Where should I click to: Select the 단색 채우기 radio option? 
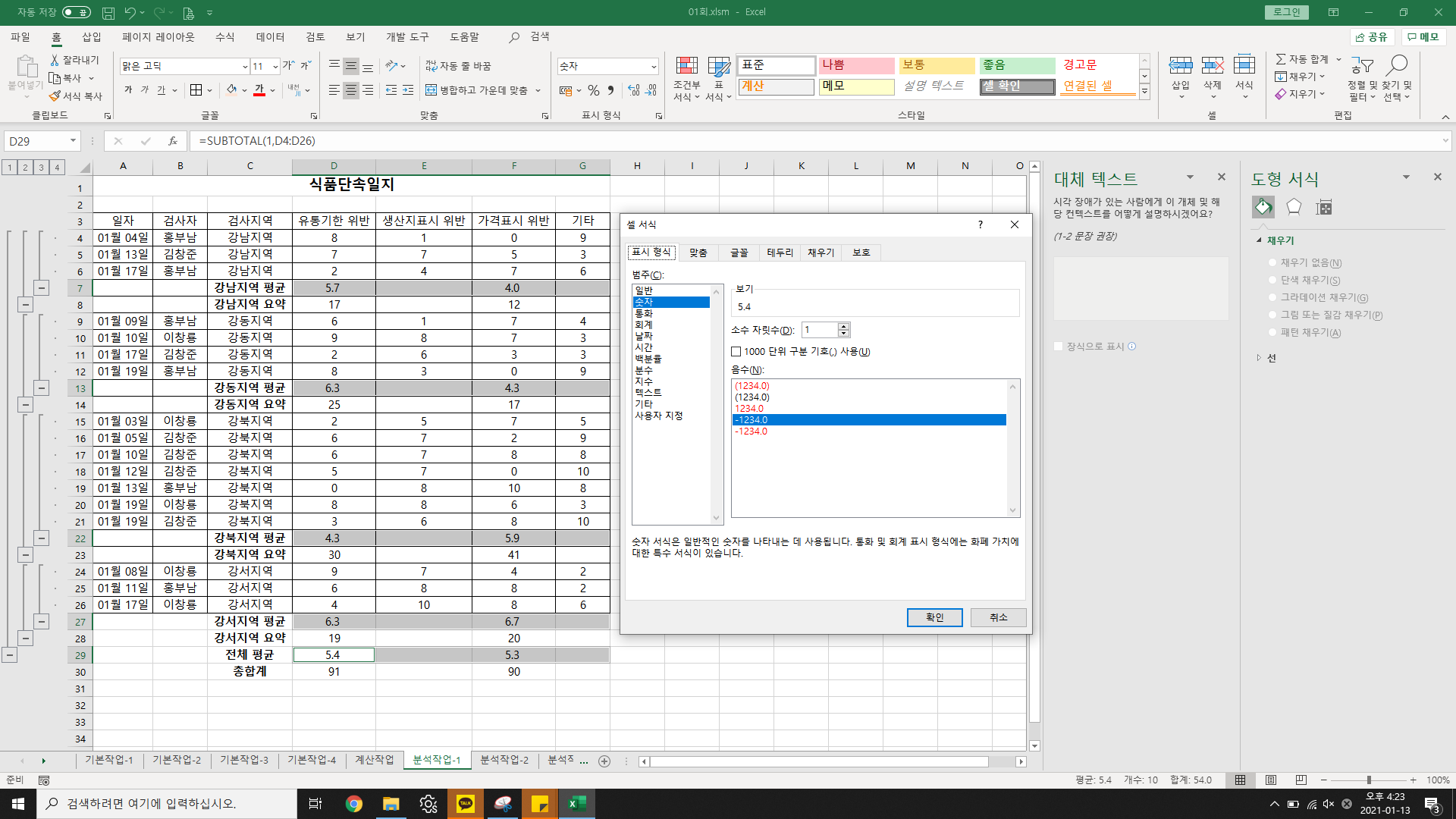pyautogui.click(x=1272, y=280)
